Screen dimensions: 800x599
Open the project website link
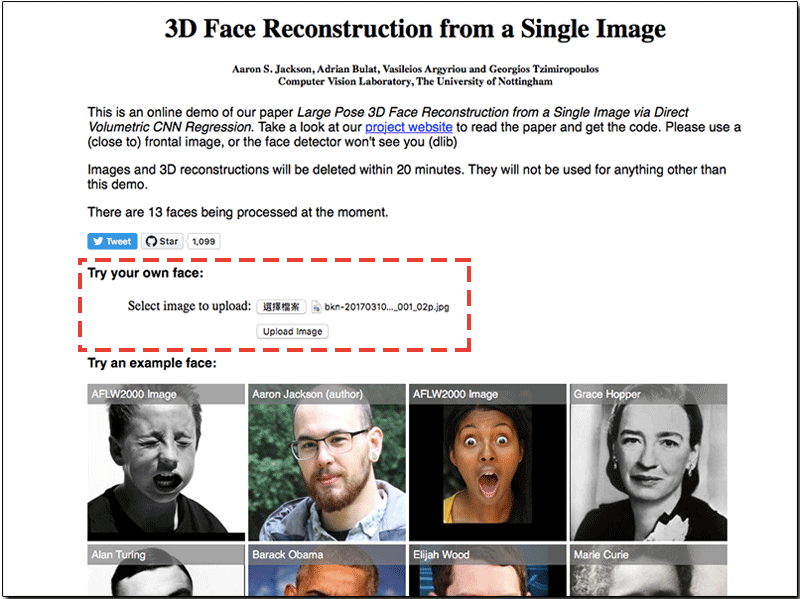[x=408, y=127]
